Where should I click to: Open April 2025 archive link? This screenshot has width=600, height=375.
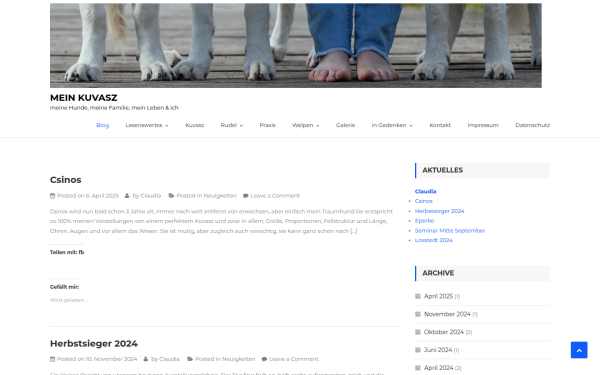point(439,296)
